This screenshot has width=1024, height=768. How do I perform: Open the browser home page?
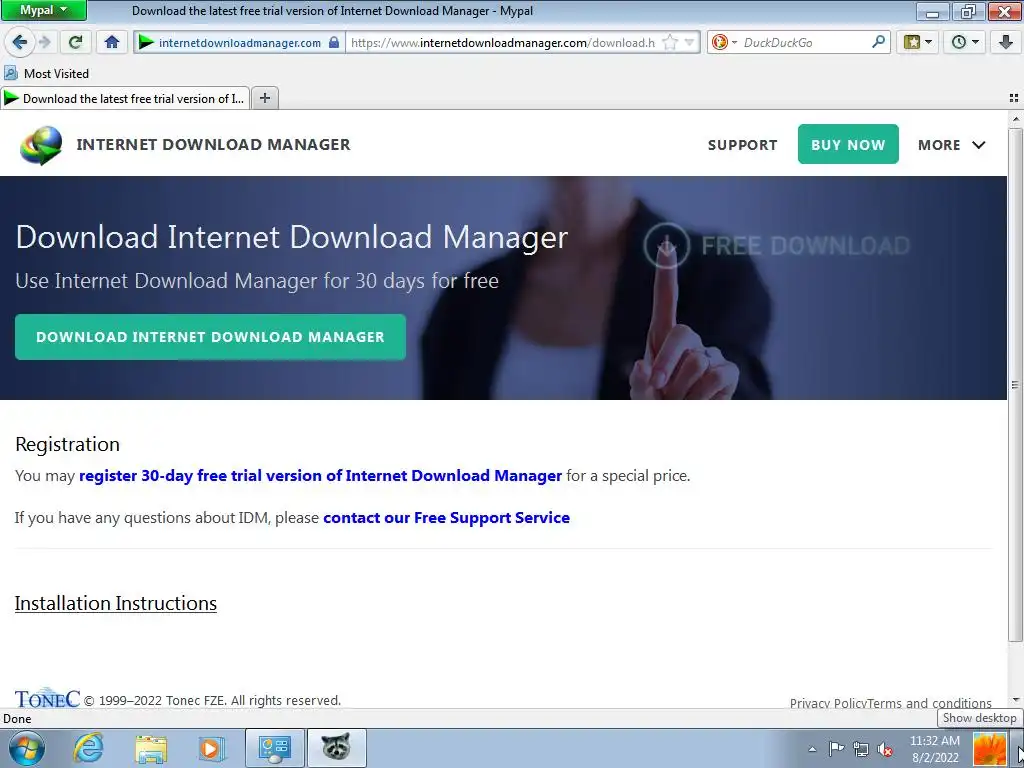coord(112,42)
